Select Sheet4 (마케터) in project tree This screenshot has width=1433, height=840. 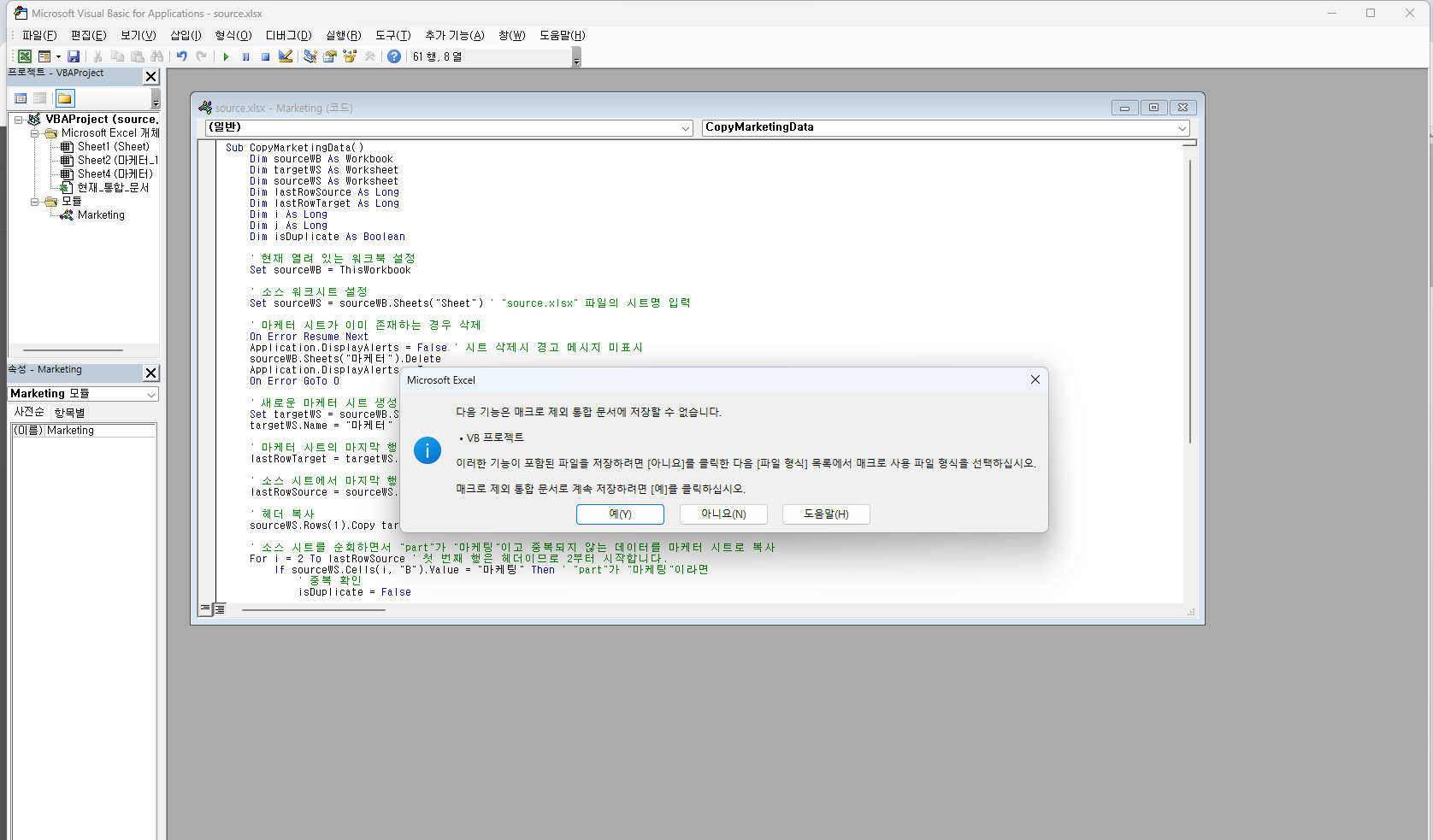[115, 174]
